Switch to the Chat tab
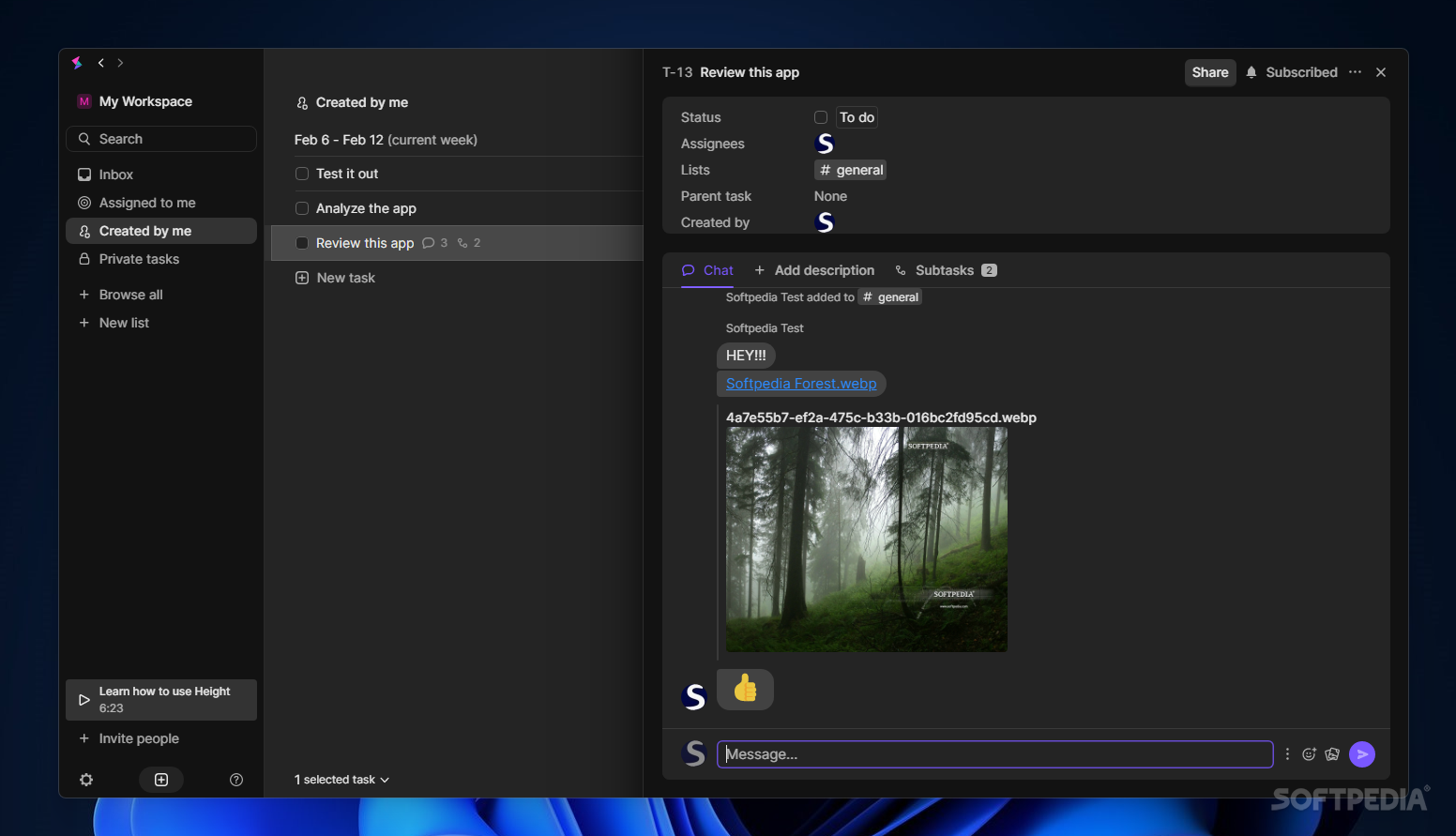 tap(707, 270)
